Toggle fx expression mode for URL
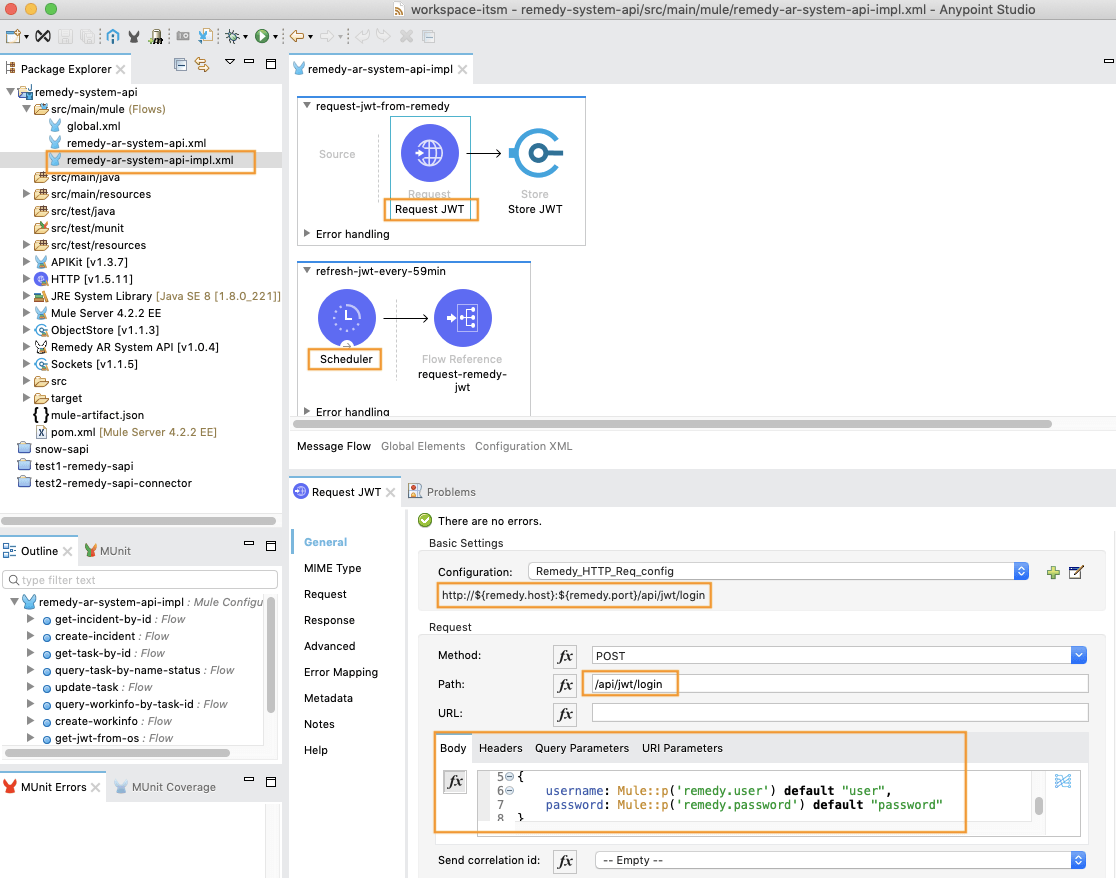Image resolution: width=1116 pixels, height=878 pixels. click(565, 714)
